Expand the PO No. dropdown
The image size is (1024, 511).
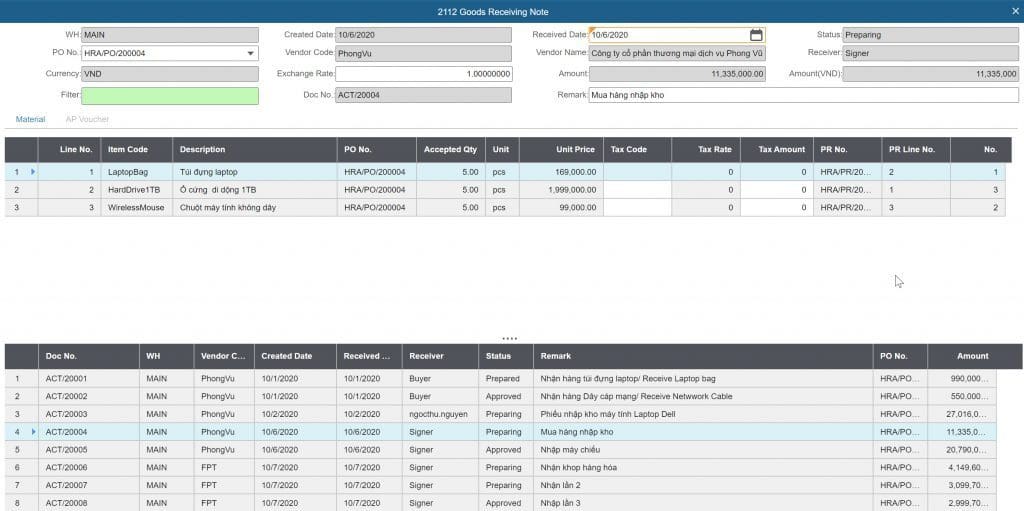[250, 54]
